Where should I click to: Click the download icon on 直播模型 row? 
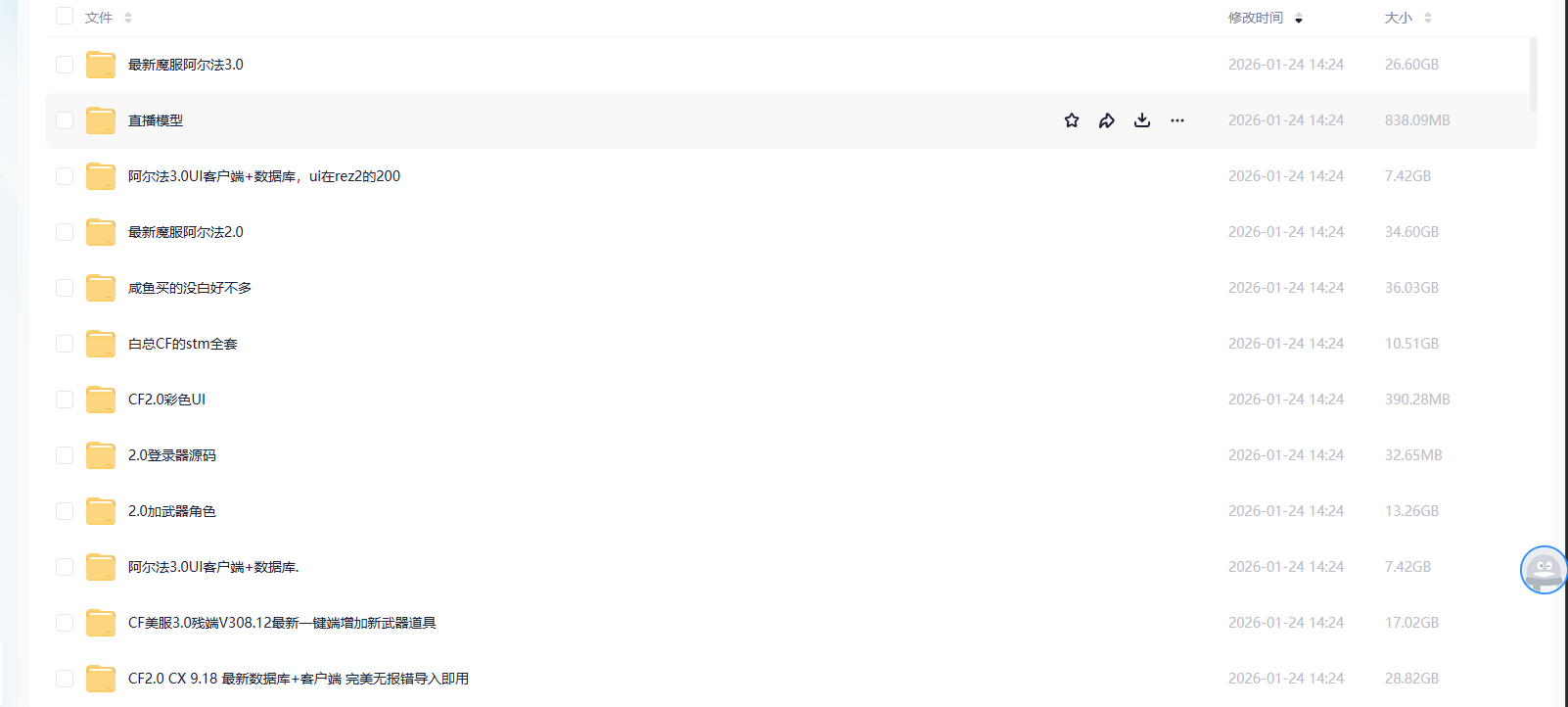tap(1142, 120)
